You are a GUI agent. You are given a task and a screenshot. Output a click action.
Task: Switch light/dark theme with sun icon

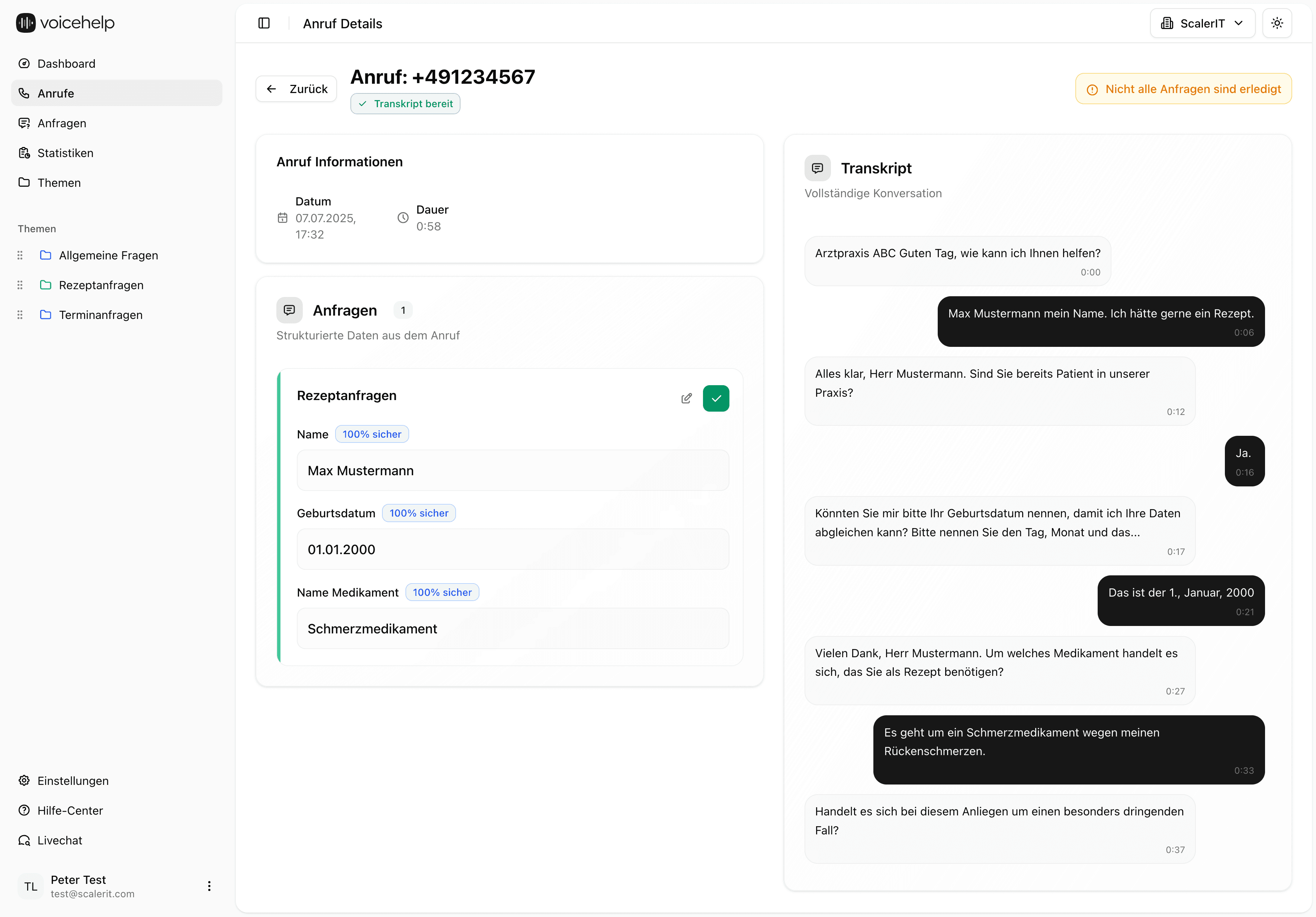coord(1277,23)
